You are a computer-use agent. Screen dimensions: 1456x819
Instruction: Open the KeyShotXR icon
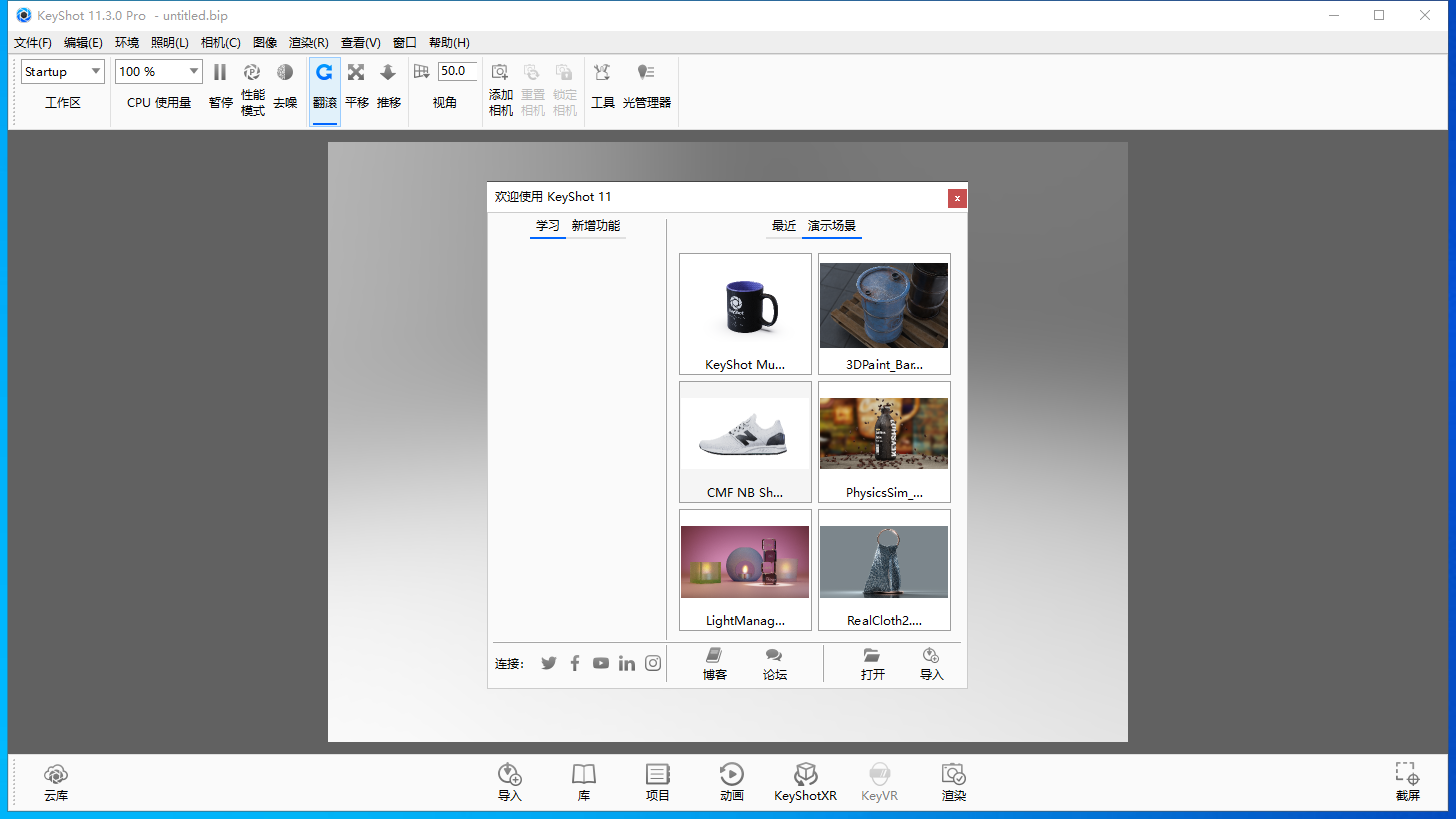(806, 774)
